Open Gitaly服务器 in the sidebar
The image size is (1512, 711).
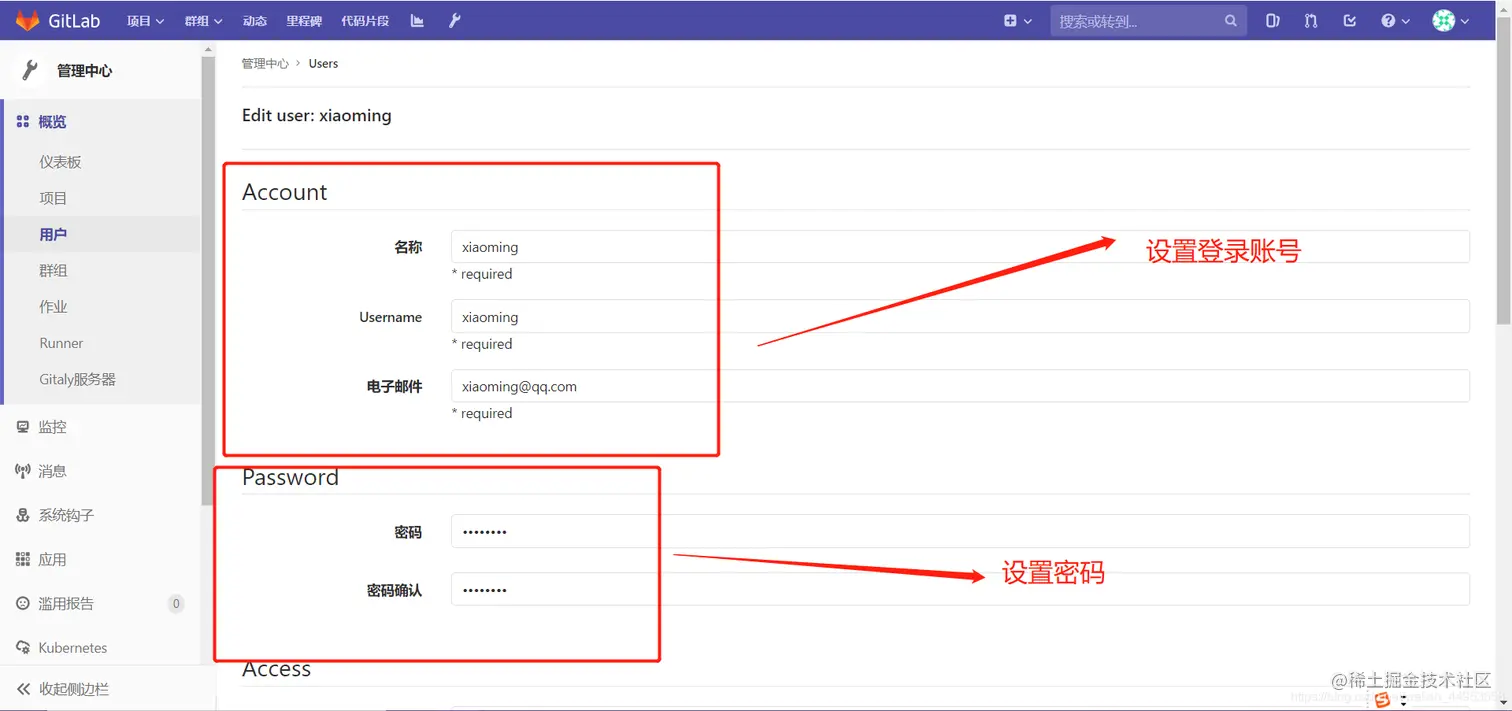(78, 379)
